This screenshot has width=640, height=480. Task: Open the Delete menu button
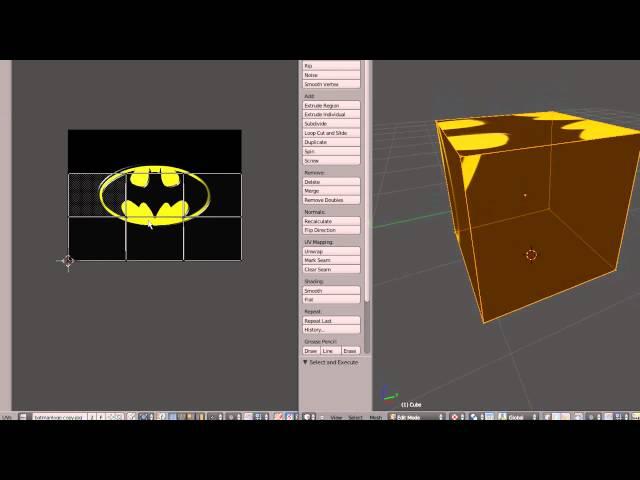[x=331, y=182]
